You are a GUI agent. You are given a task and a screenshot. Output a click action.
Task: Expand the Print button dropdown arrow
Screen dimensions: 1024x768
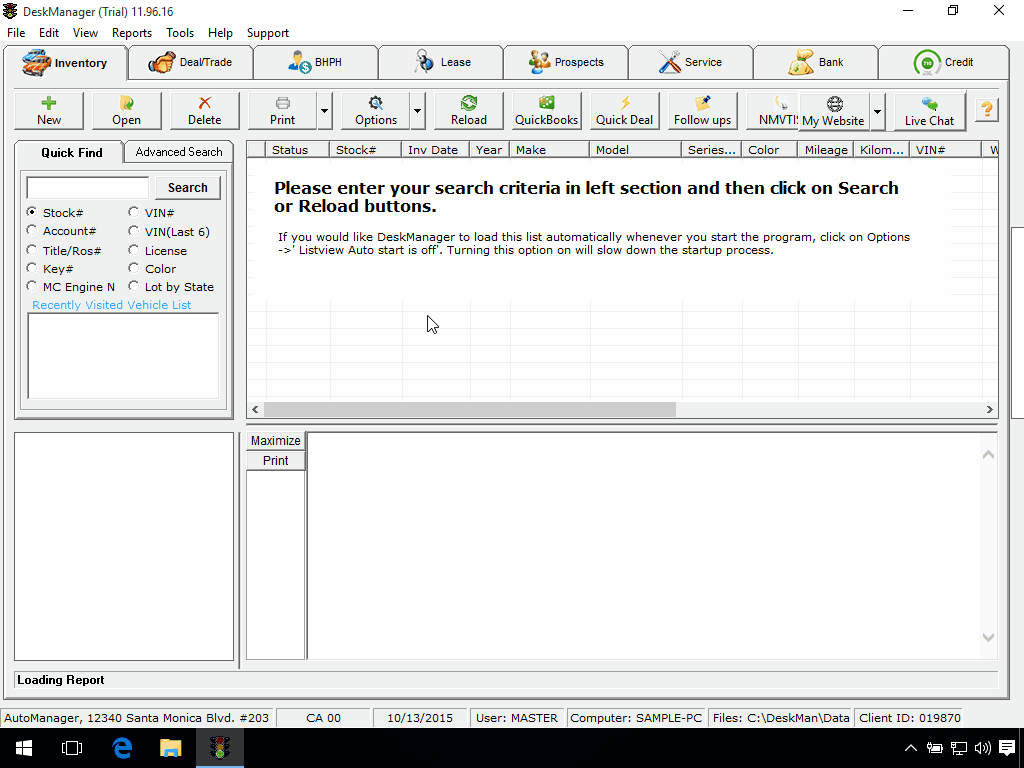pos(325,111)
